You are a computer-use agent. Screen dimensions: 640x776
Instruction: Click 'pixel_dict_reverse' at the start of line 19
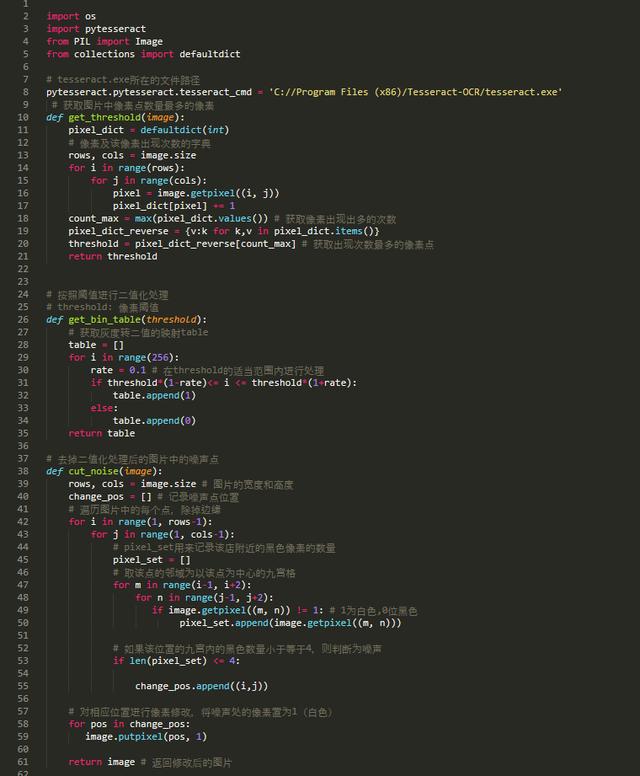point(118,231)
